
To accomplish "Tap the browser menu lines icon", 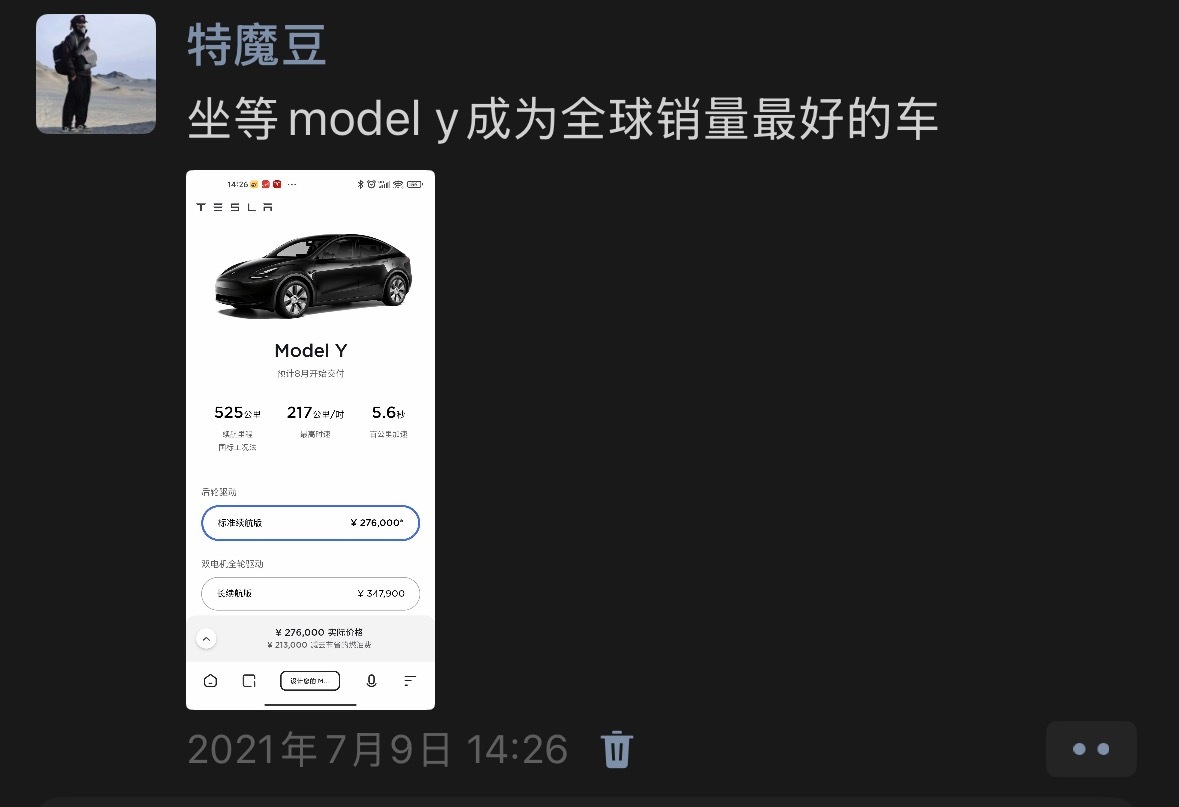I will (x=410, y=681).
